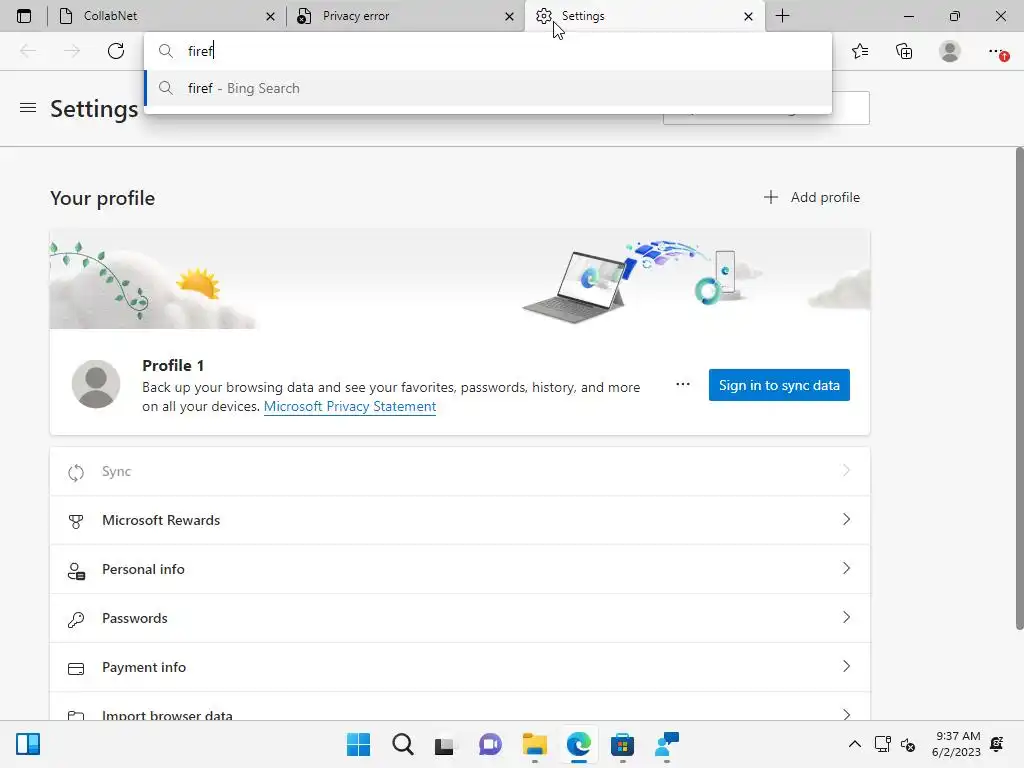Refresh the current page
The height and width of the screenshot is (768, 1024).
tap(116, 51)
